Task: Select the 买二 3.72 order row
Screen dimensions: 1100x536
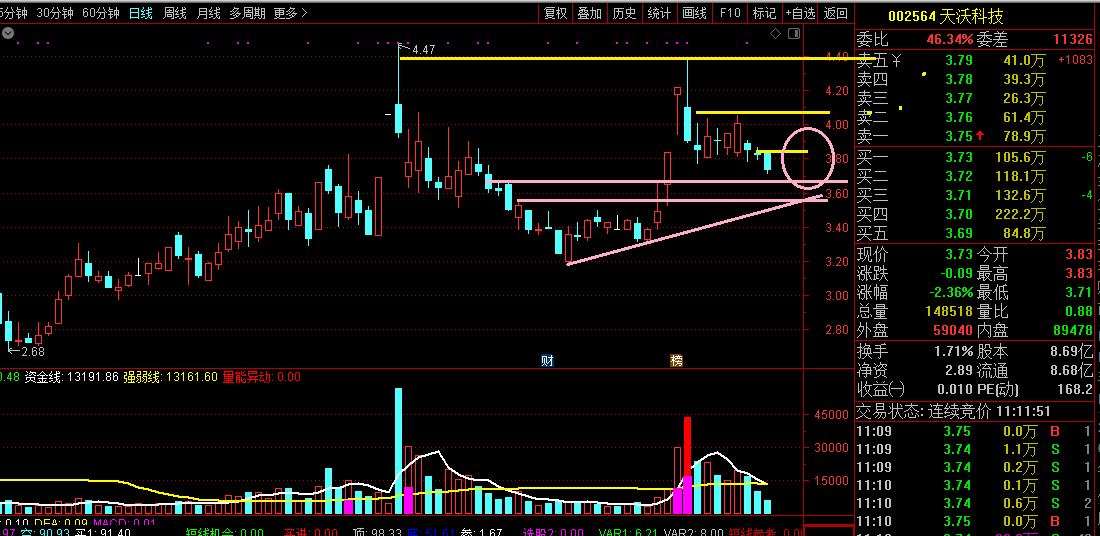Action: pyautogui.click(x=977, y=177)
